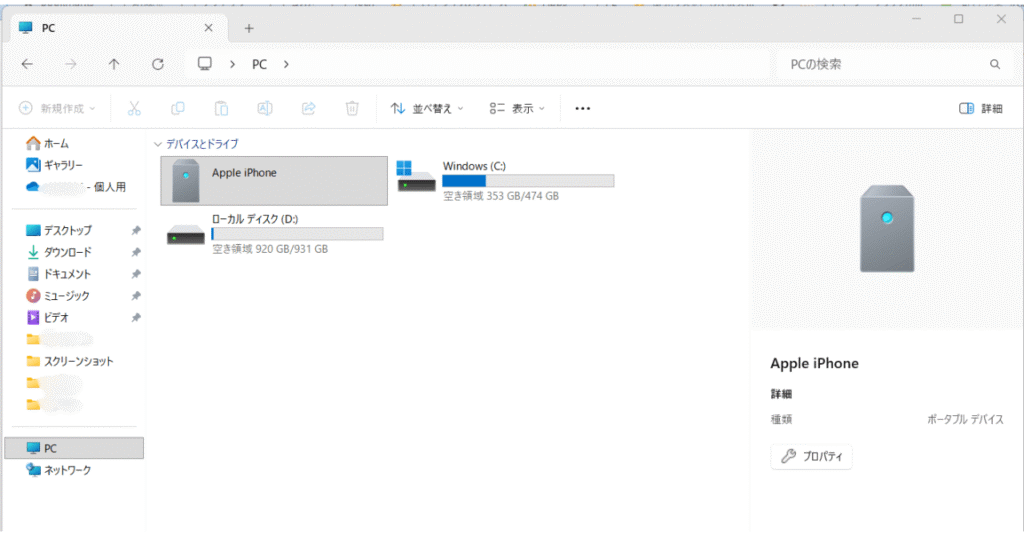1024x536 pixels.
Task: Open the 表示 view dropdown
Action: pyautogui.click(x=518, y=108)
